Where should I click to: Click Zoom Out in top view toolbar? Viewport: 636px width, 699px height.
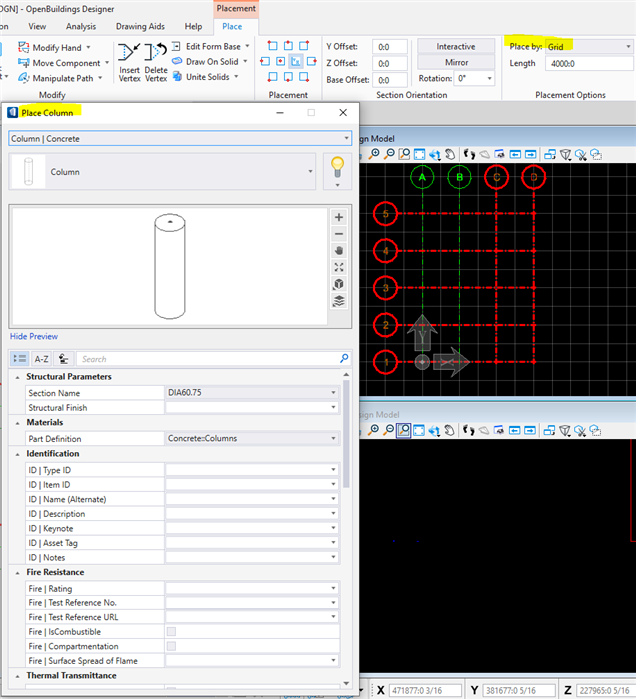[389, 154]
